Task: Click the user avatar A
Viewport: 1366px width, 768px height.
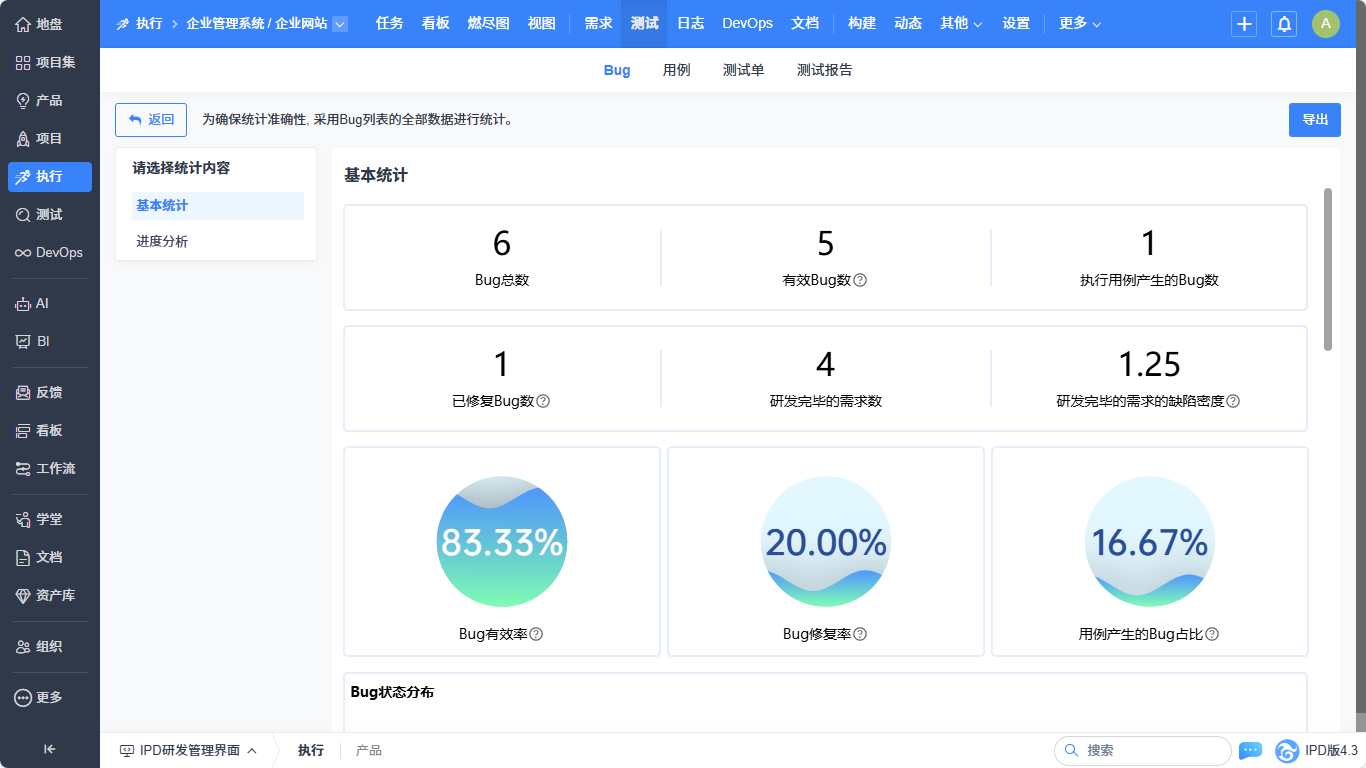Action: [1325, 24]
